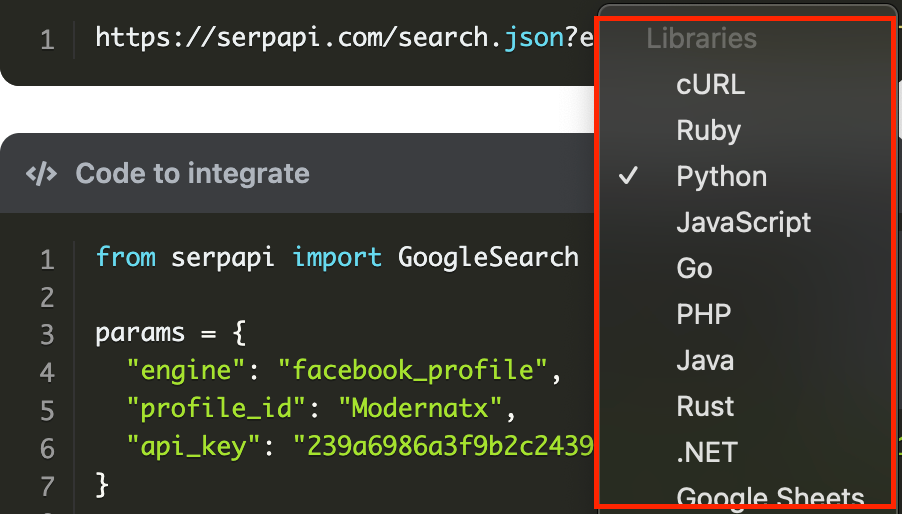This screenshot has width=902, height=514.
Task: Select cURL from the Libraries menu
Action: click(710, 85)
